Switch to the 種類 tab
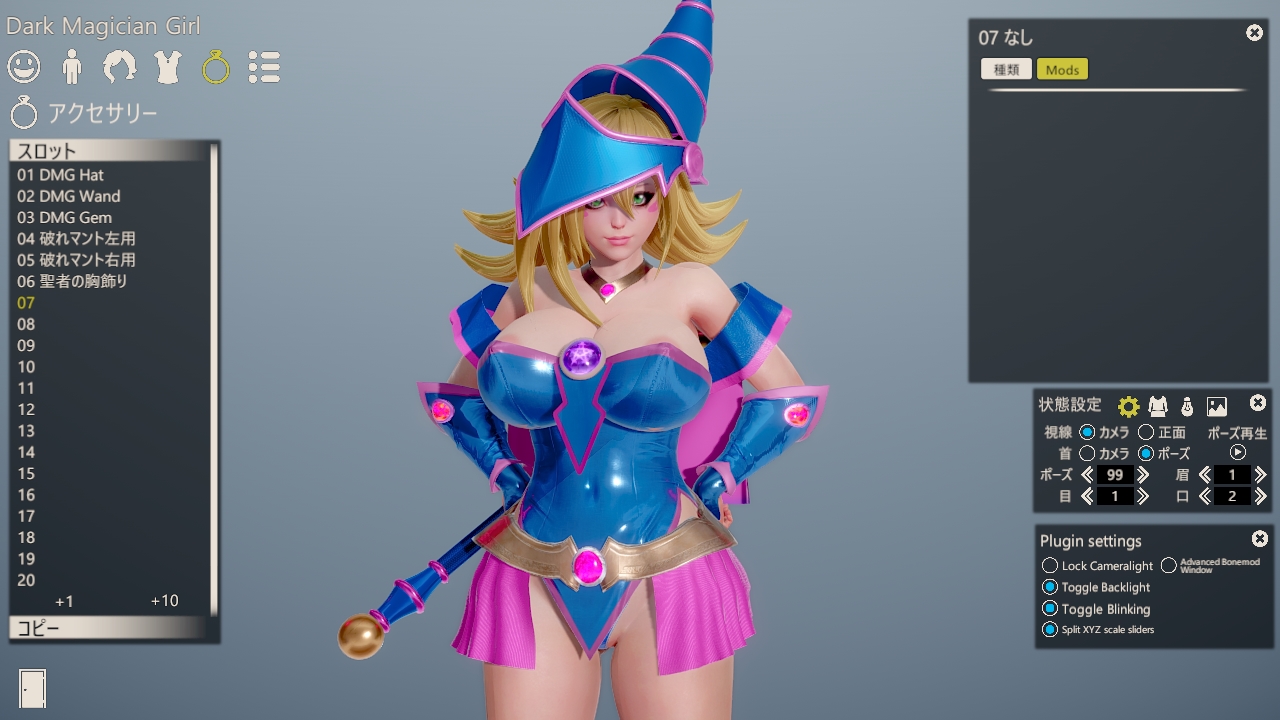Screen dimensions: 1280x720 click(x=1006, y=69)
